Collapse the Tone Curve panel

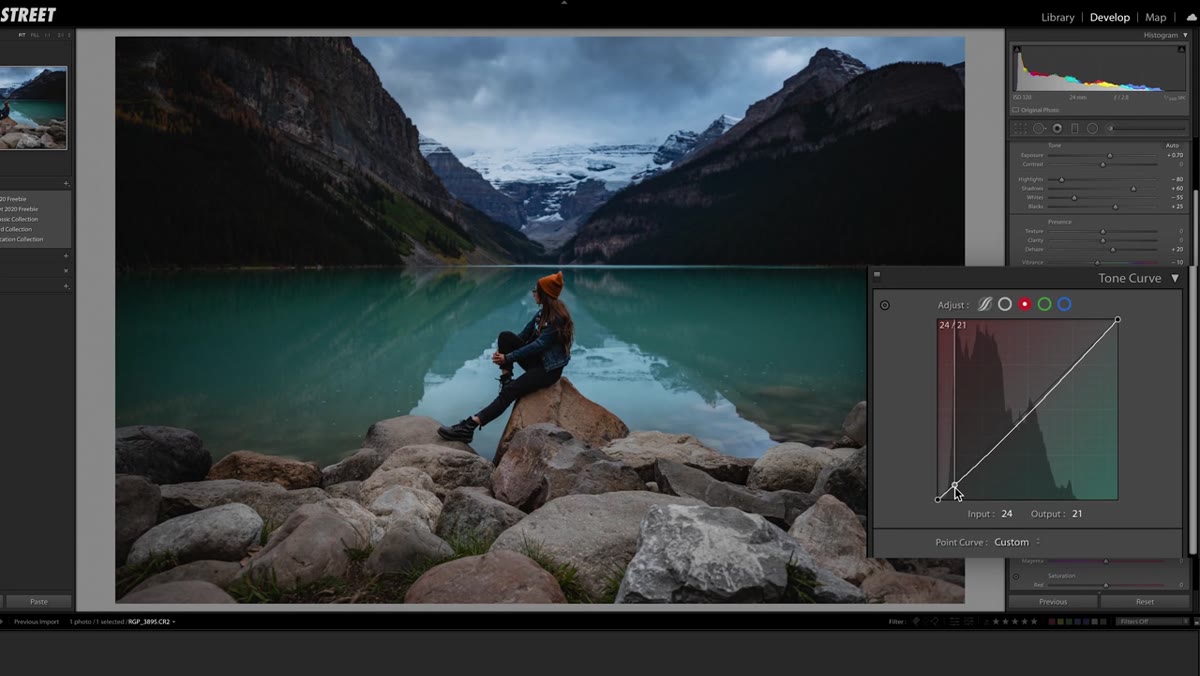coord(1175,278)
